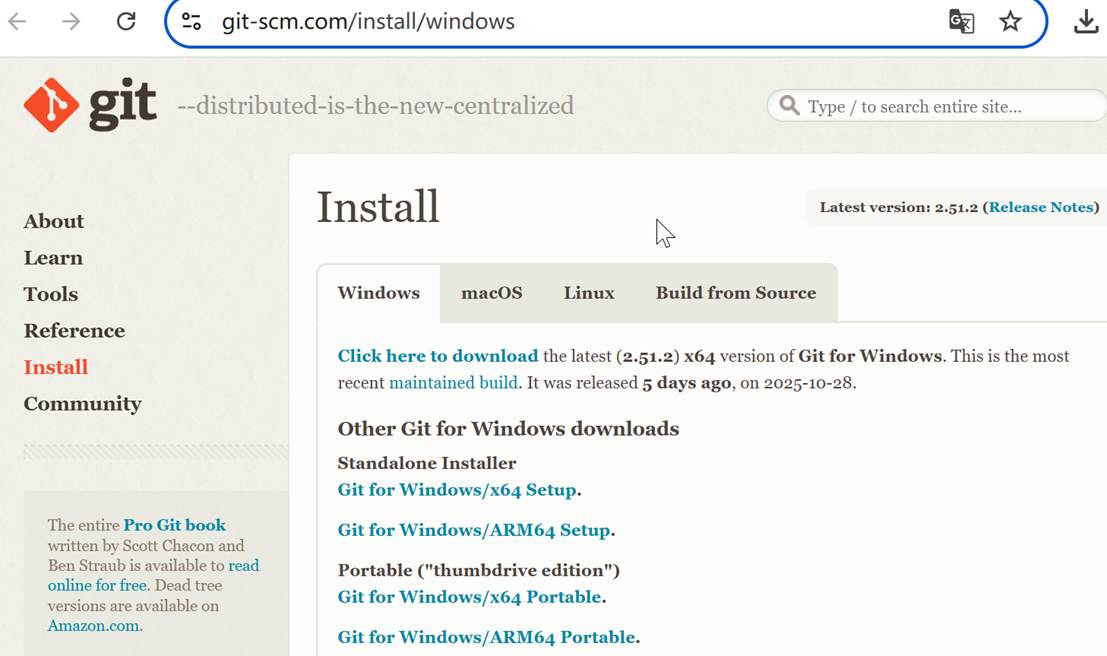Download Git for Windows/ARM64 Setup
Screen dimensions: 1107x656
[x=474, y=530]
